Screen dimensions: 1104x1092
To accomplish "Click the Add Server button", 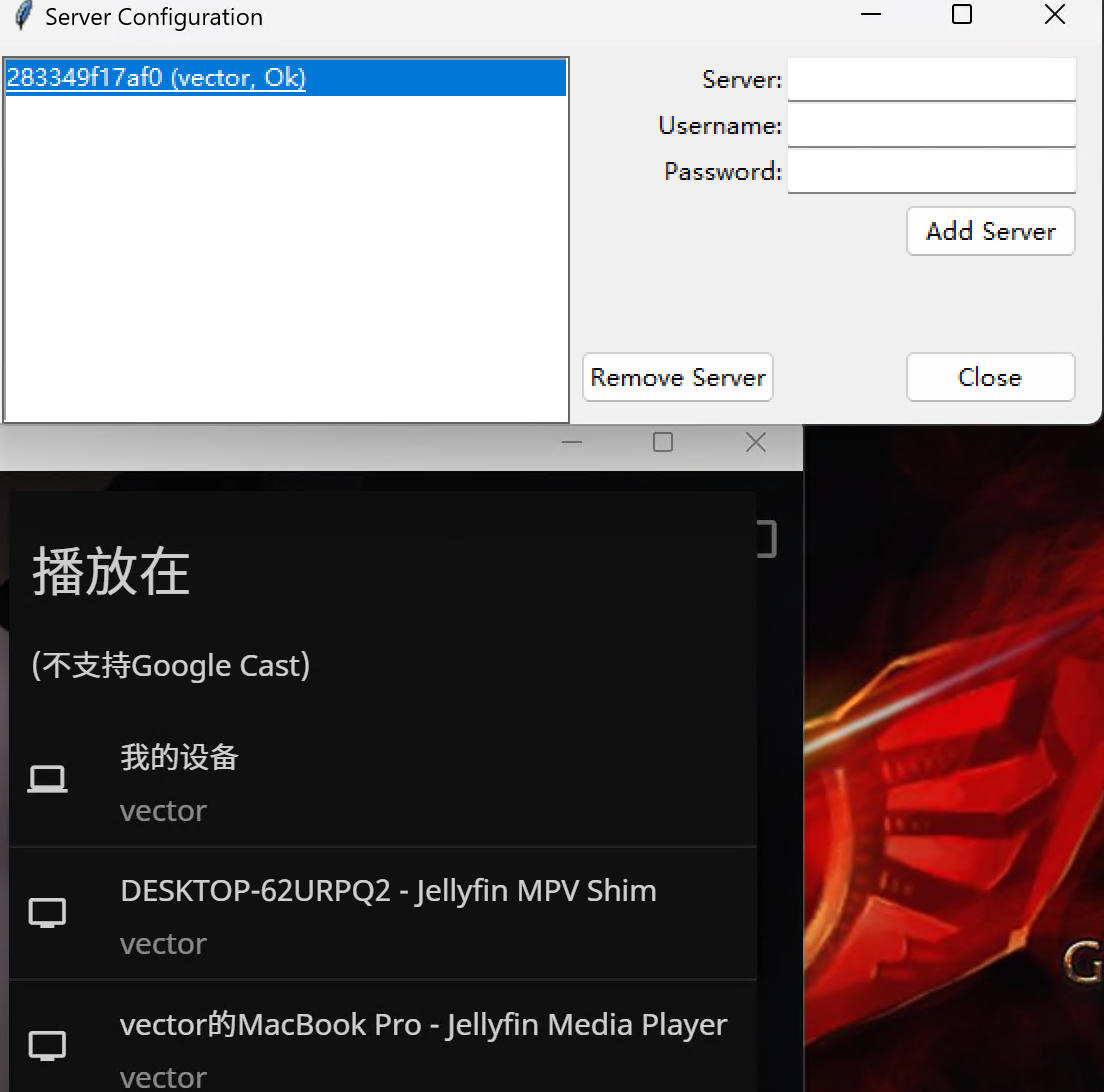I will point(989,231).
